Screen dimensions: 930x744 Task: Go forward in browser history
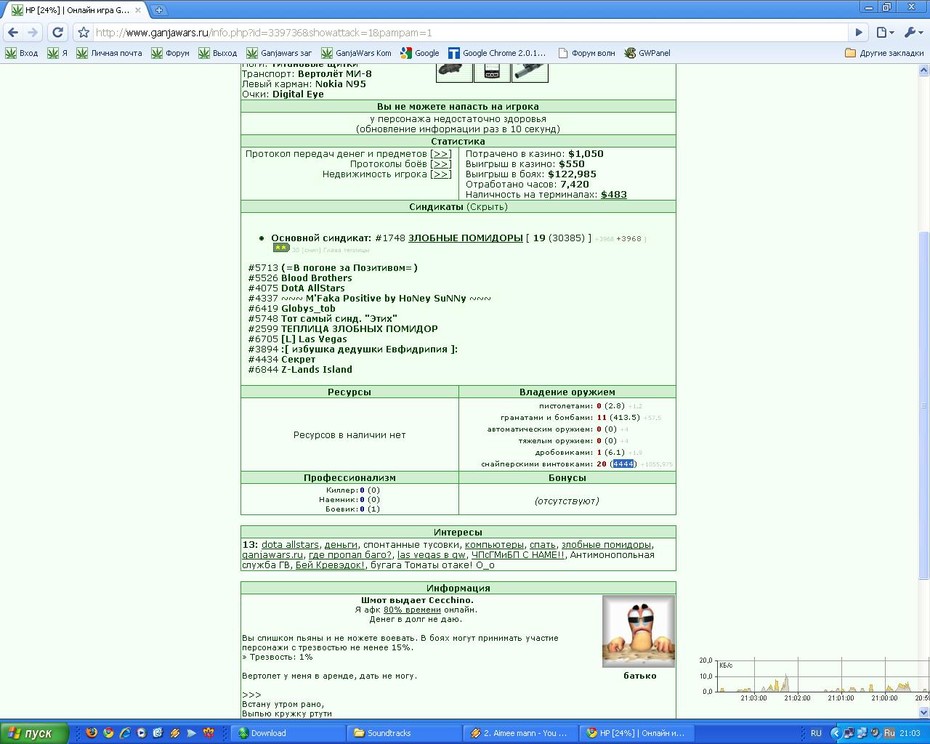coord(33,33)
